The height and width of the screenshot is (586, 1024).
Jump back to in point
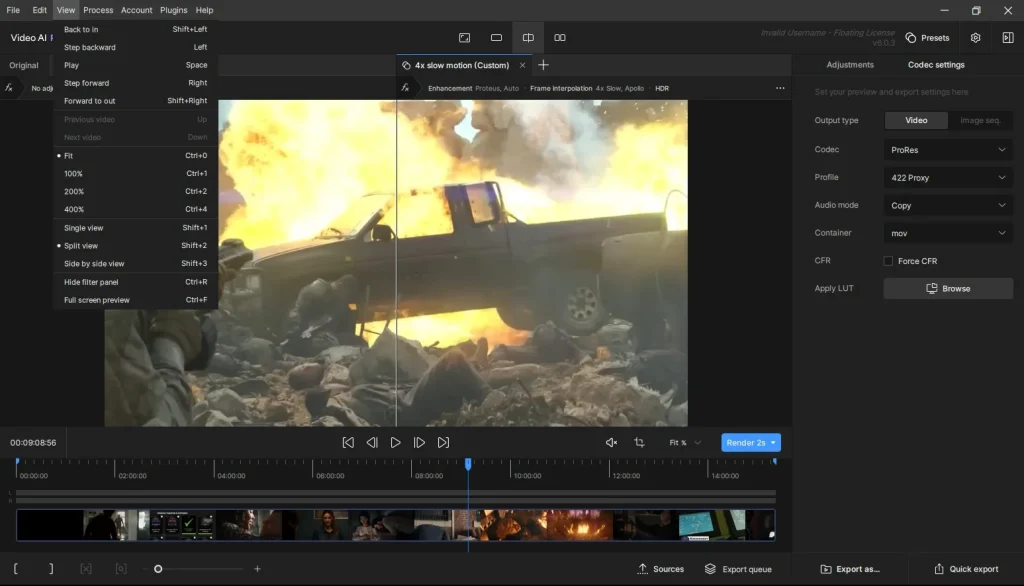click(348, 442)
